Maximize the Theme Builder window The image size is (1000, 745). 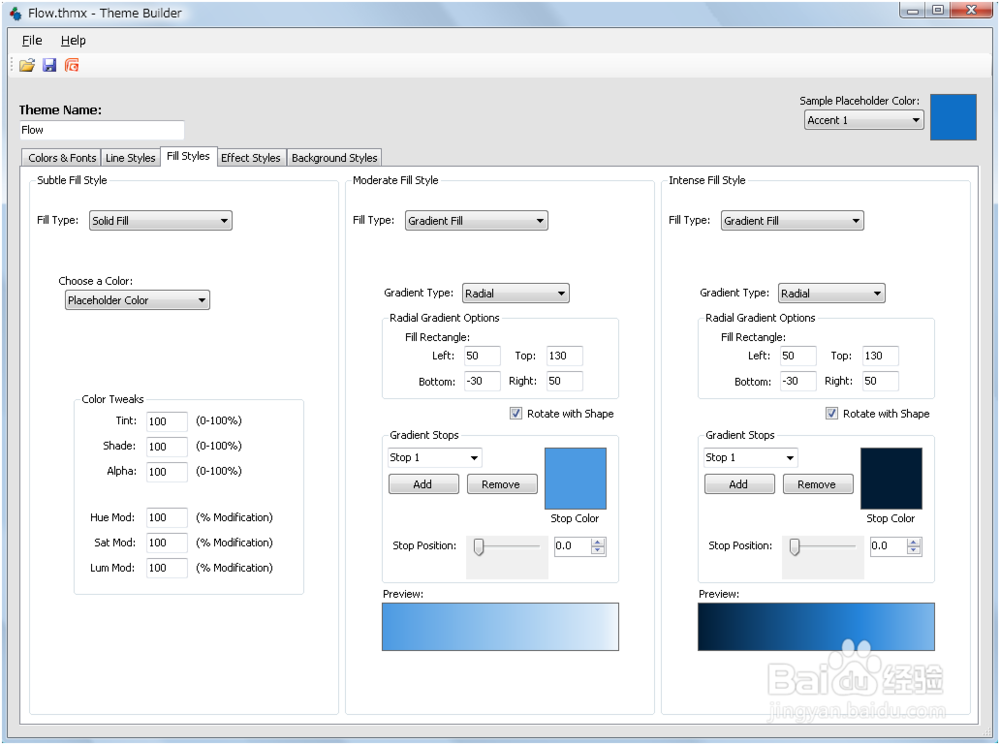[938, 10]
